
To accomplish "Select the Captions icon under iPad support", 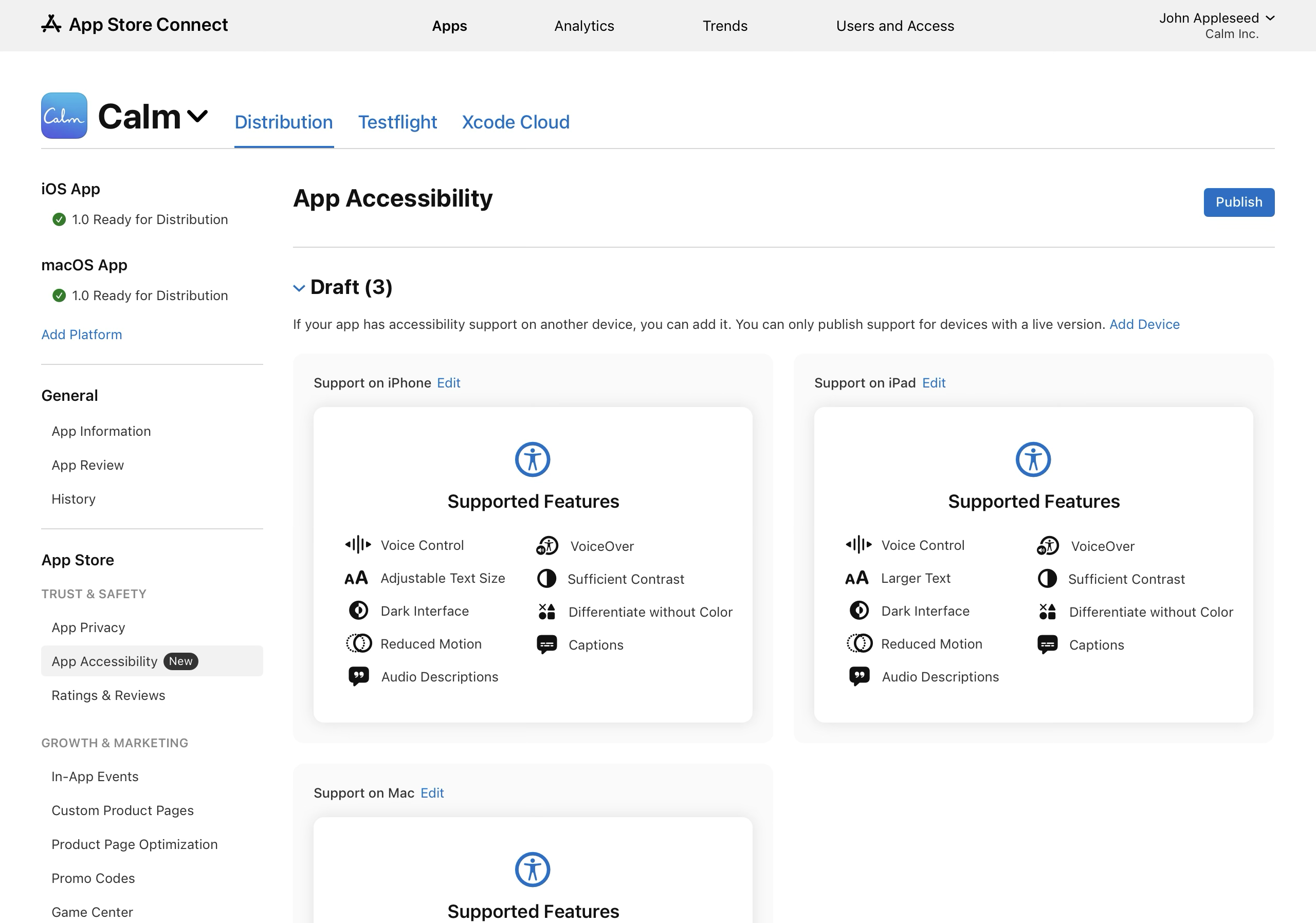I will pyautogui.click(x=1048, y=644).
